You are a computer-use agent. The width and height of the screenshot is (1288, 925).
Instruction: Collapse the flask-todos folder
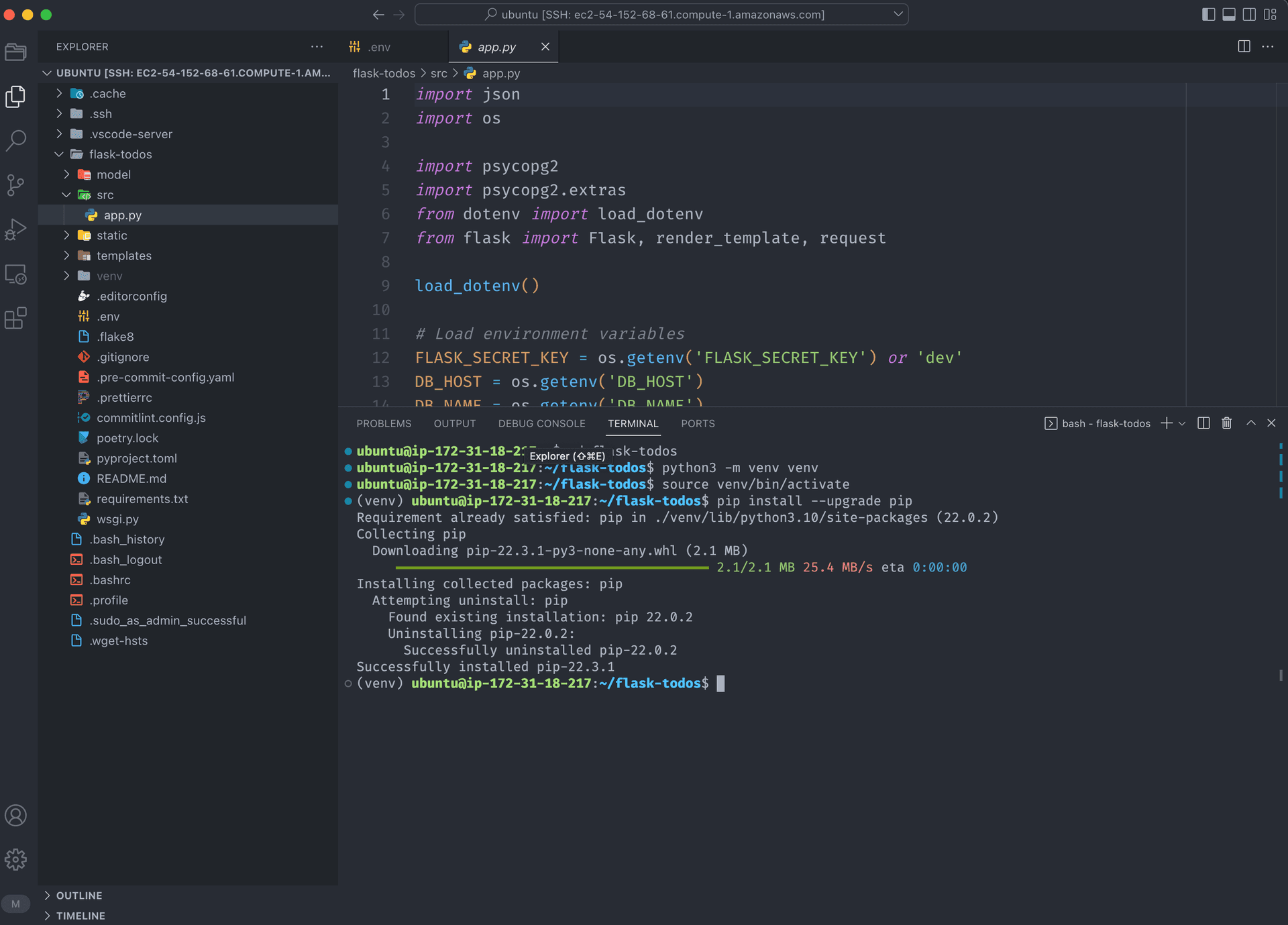(x=188, y=154)
